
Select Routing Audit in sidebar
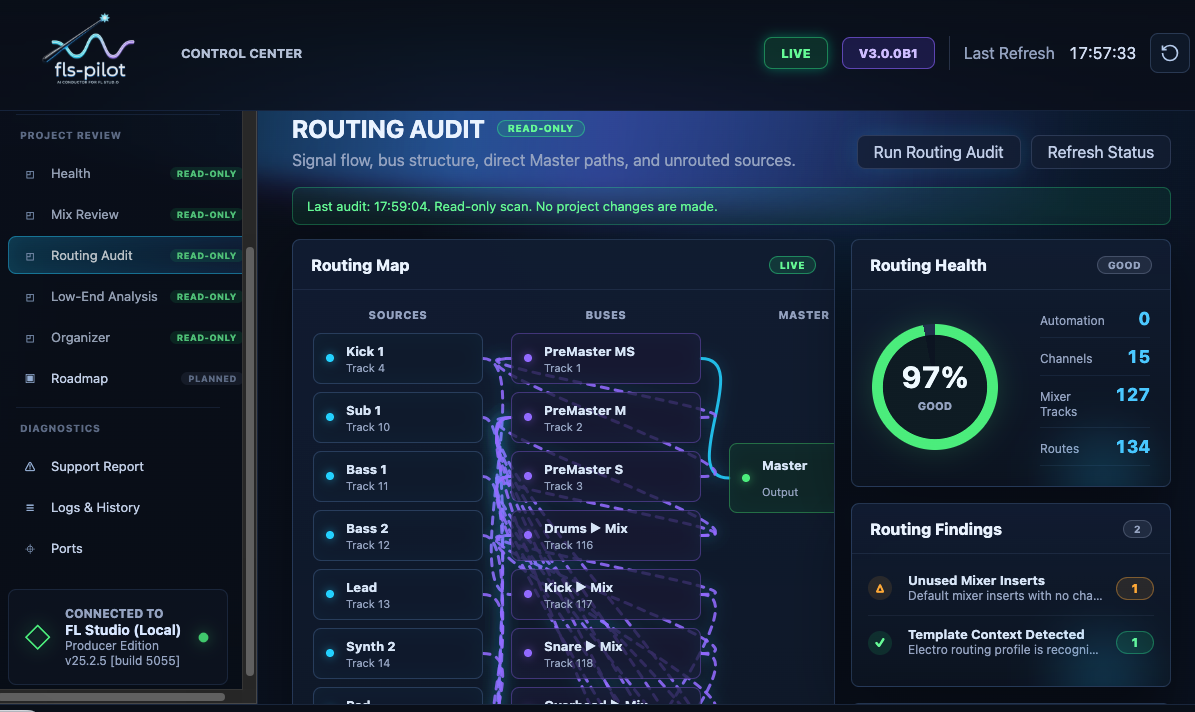click(125, 255)
